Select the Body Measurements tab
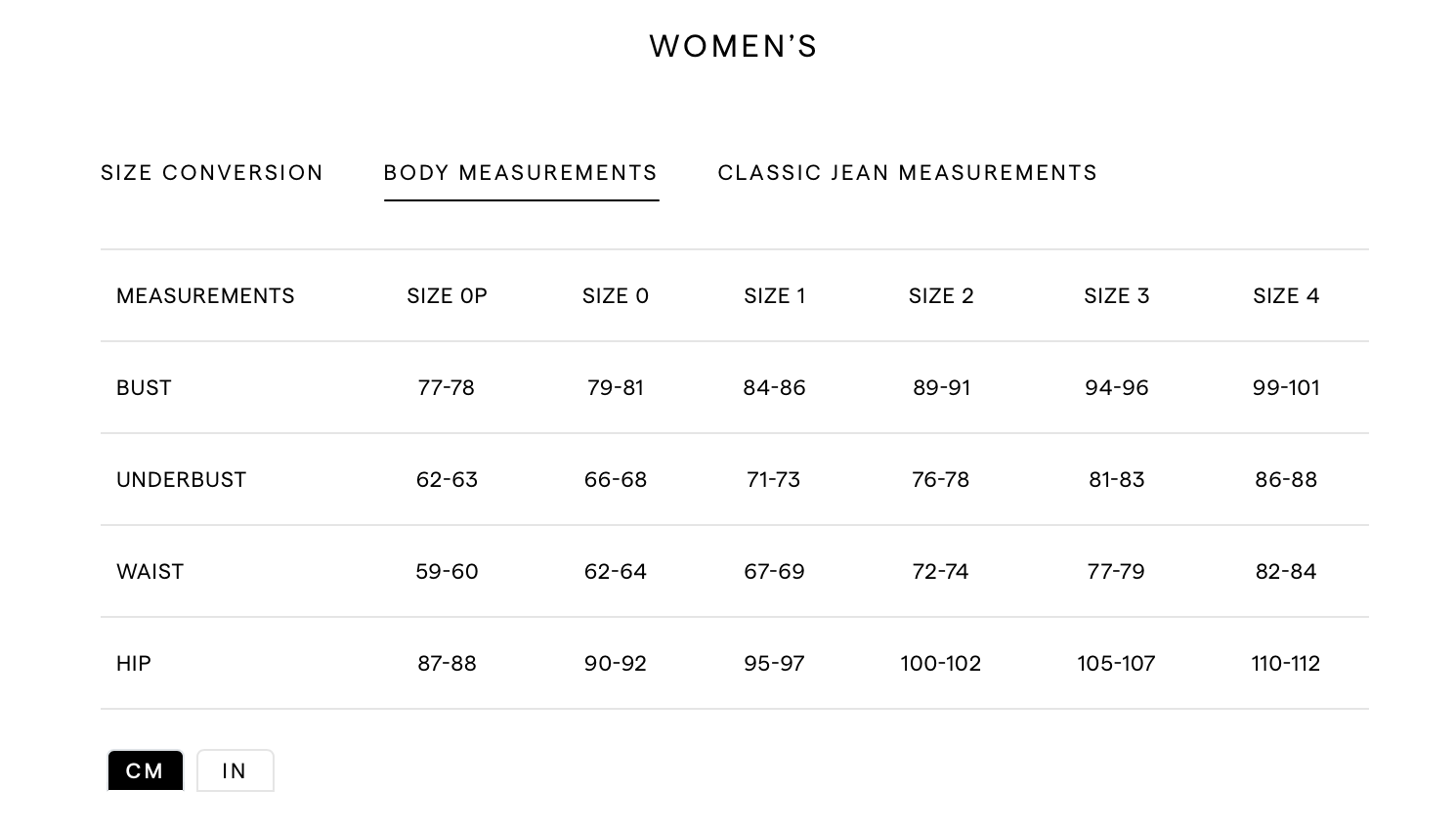This screenshot has height=833, width=1456. click(x=521, y=173)
